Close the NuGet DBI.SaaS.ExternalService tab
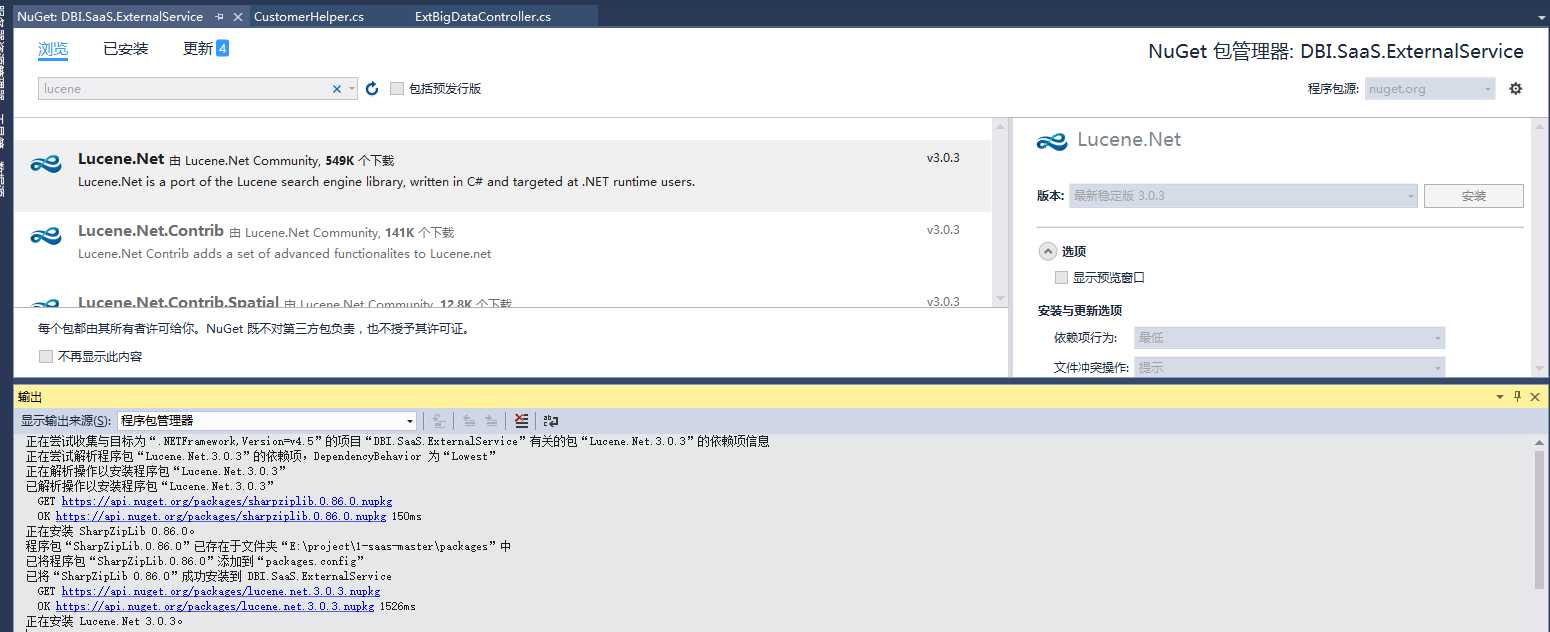The image size is (1550, 632). tap(238, 17)
